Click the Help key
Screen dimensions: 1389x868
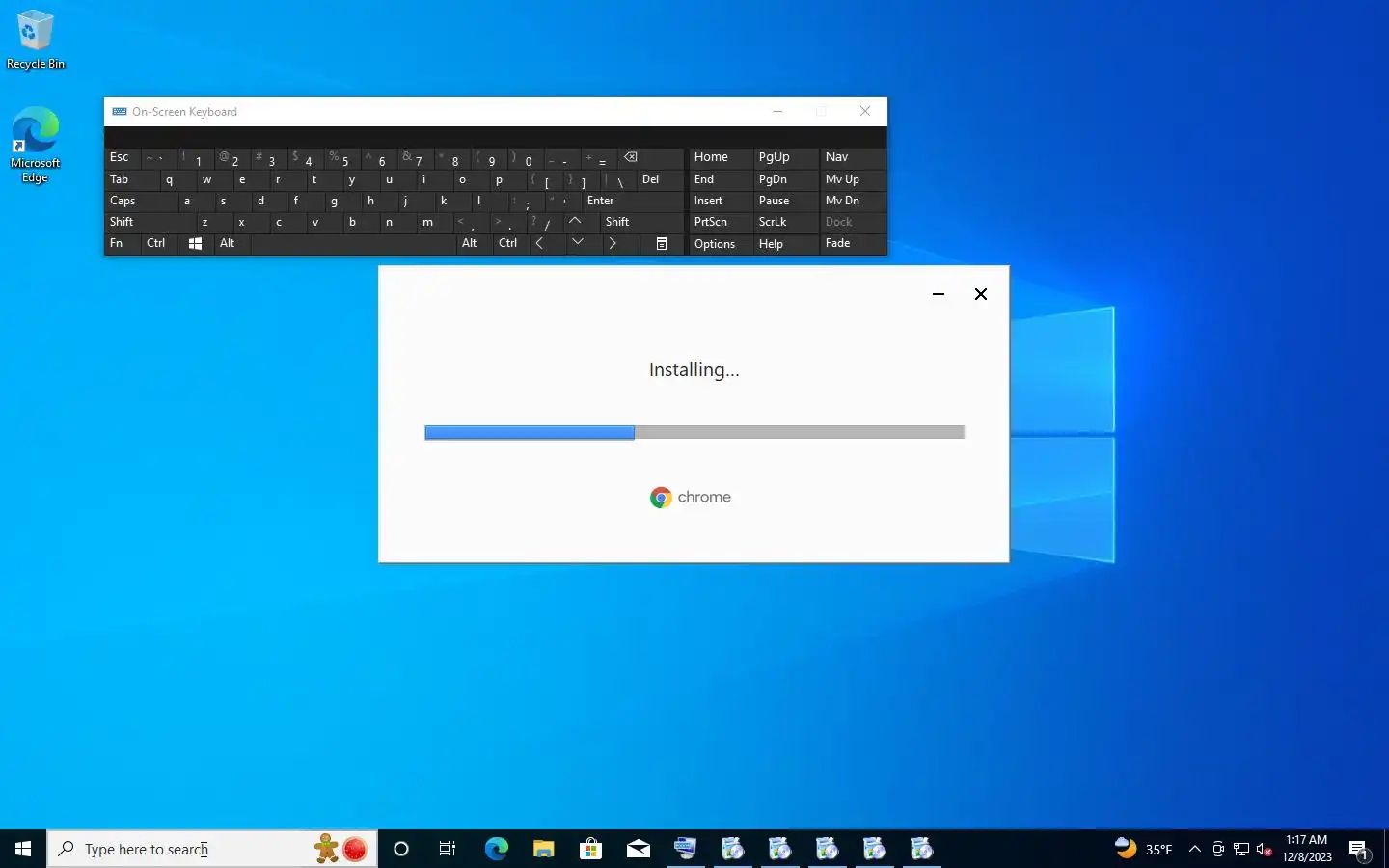click(785, 244)
